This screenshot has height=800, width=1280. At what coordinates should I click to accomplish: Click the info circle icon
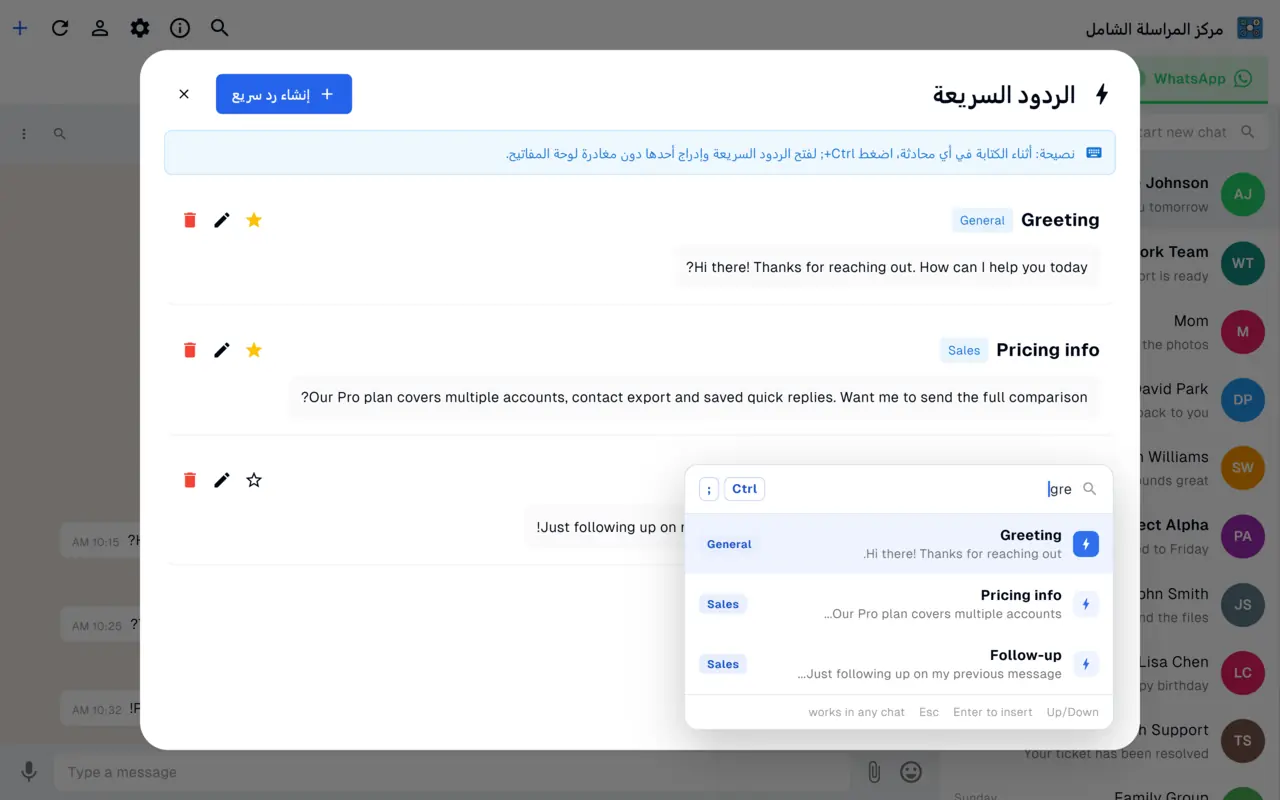[180, 28]
